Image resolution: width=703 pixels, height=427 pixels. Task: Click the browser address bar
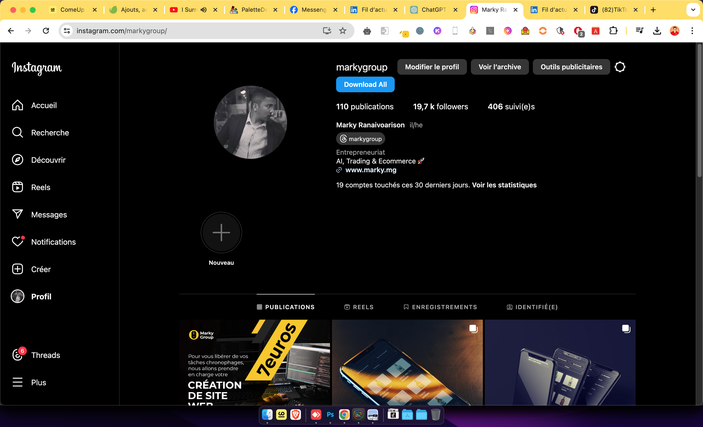tap(190, 31)
